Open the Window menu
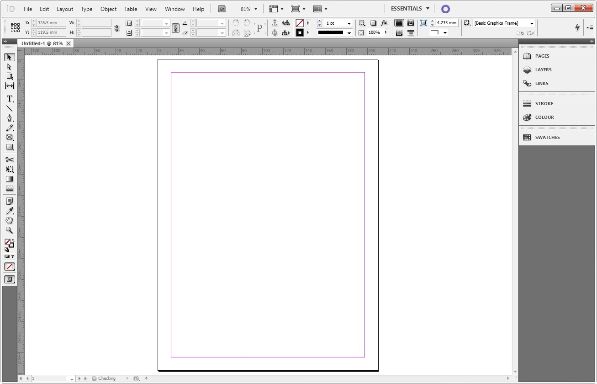The height and width of the screenshot is (384, 597). point(174,9)
